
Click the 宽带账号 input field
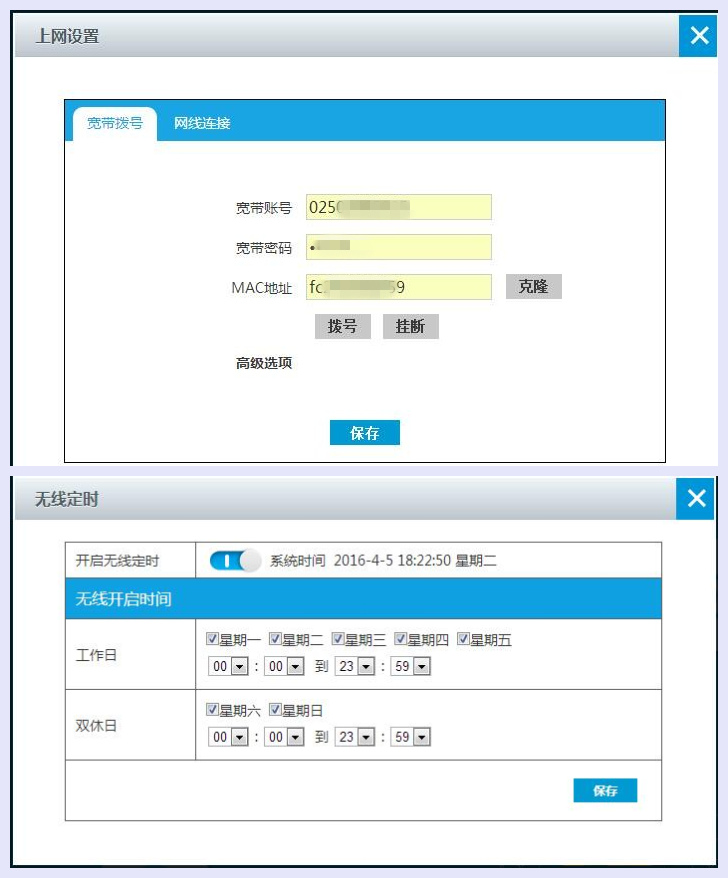point(399,207)
